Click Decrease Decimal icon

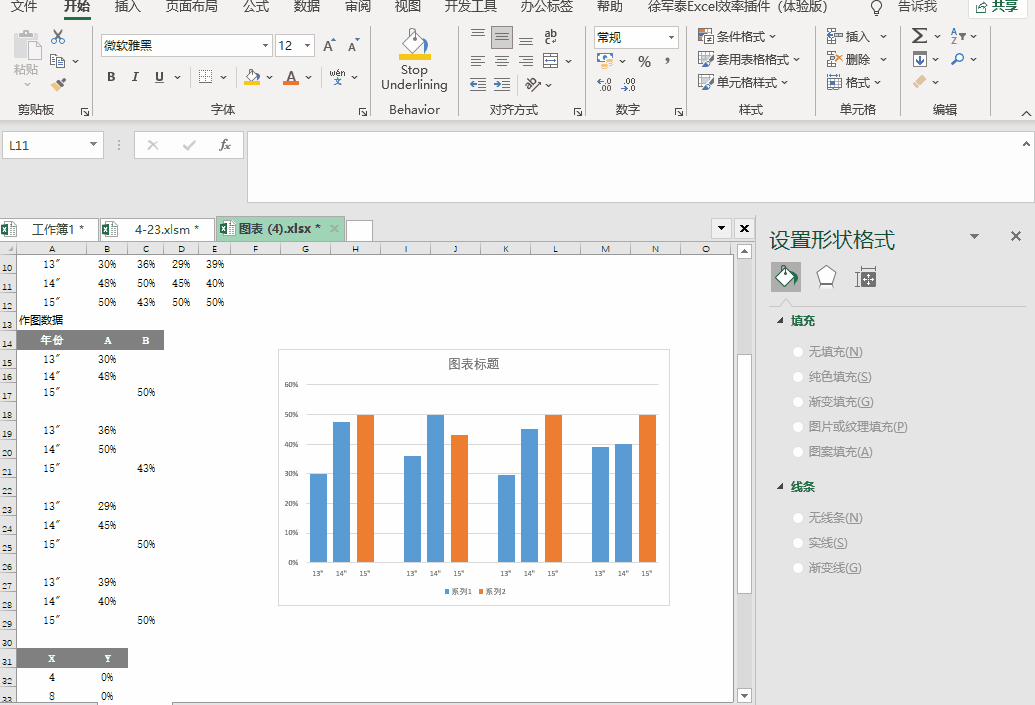pyautogui.click(x=628, y=84)
